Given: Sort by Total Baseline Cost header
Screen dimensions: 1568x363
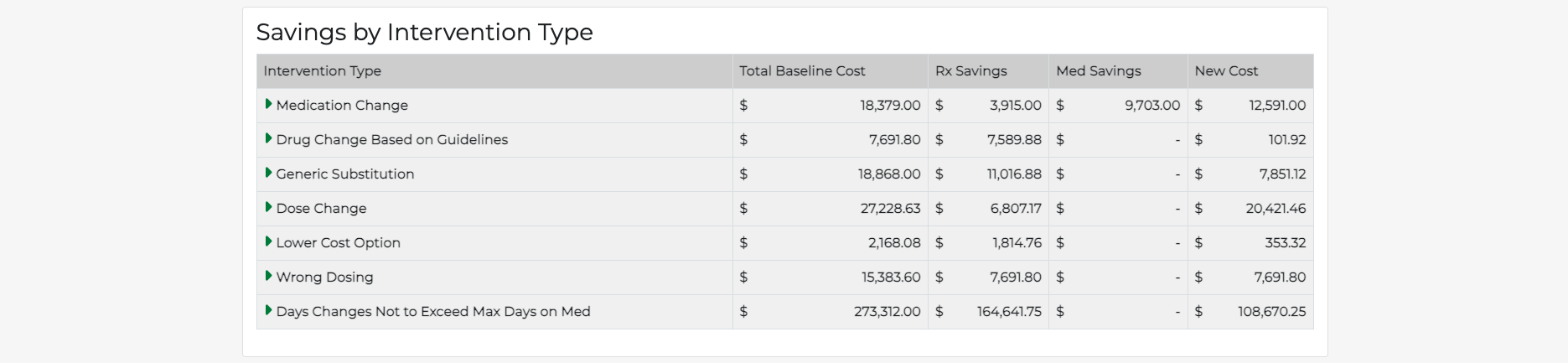Looking at the screenshot, I should tap(802, 71).
